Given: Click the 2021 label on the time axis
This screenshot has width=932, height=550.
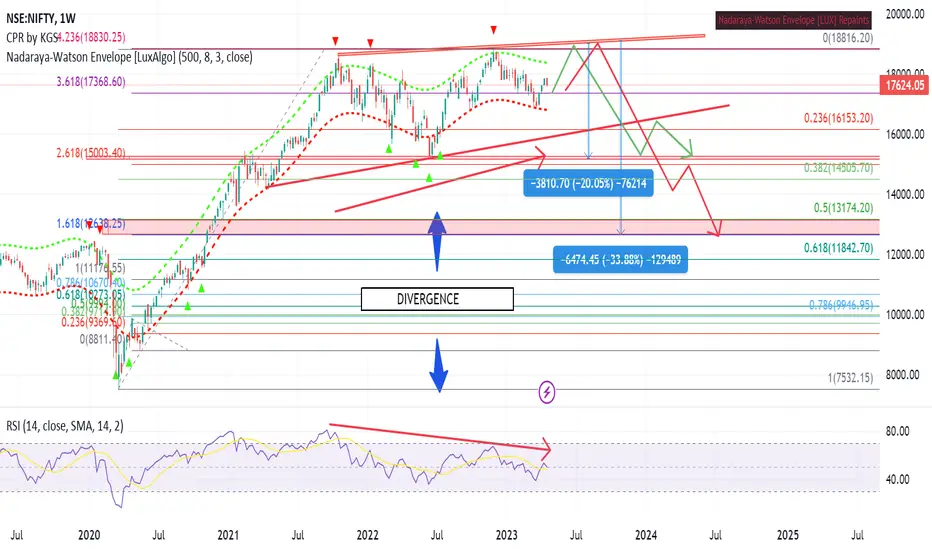Looking at the screenshot, I should [228, 535].
